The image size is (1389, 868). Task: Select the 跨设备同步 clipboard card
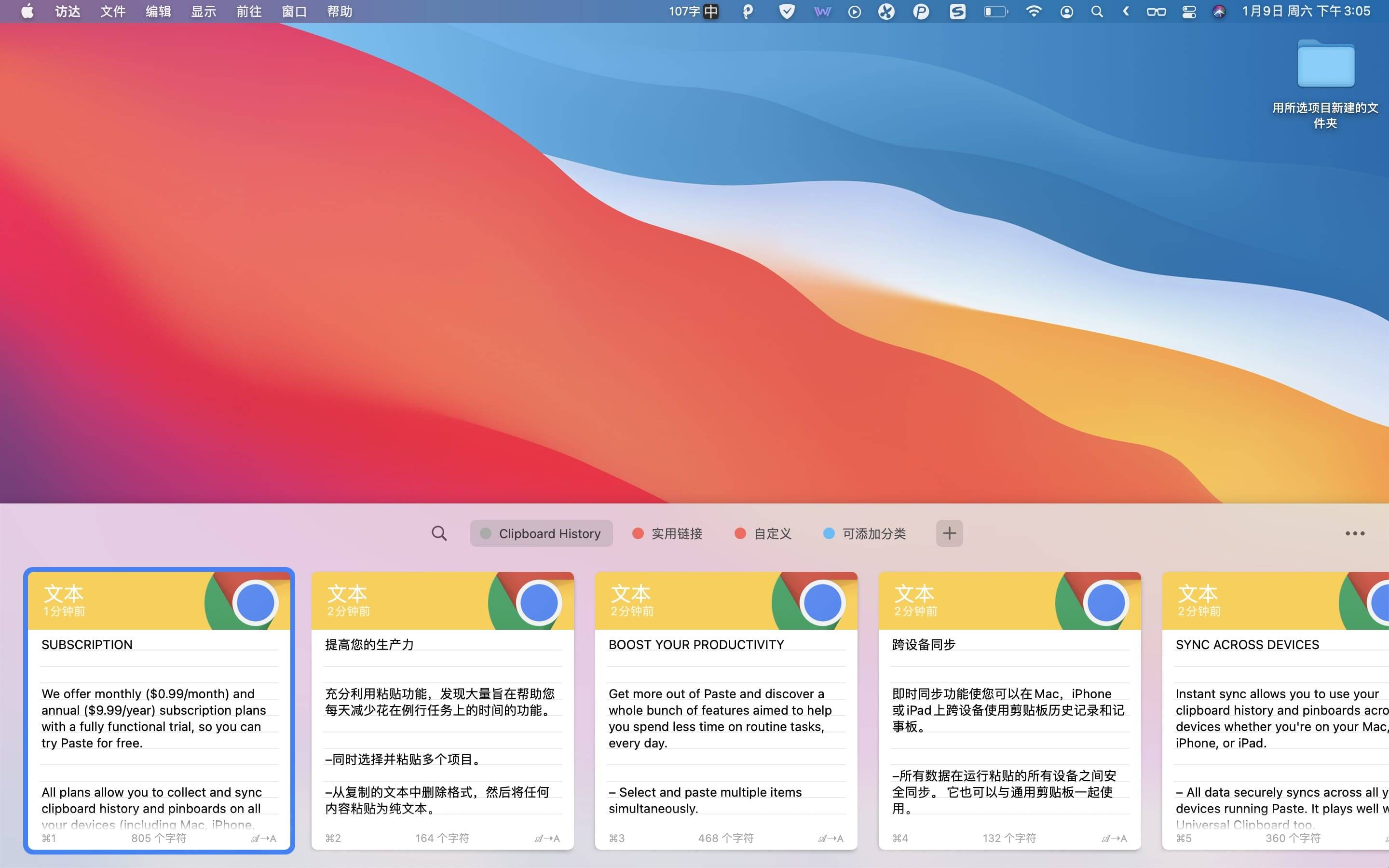[1008, 712]
